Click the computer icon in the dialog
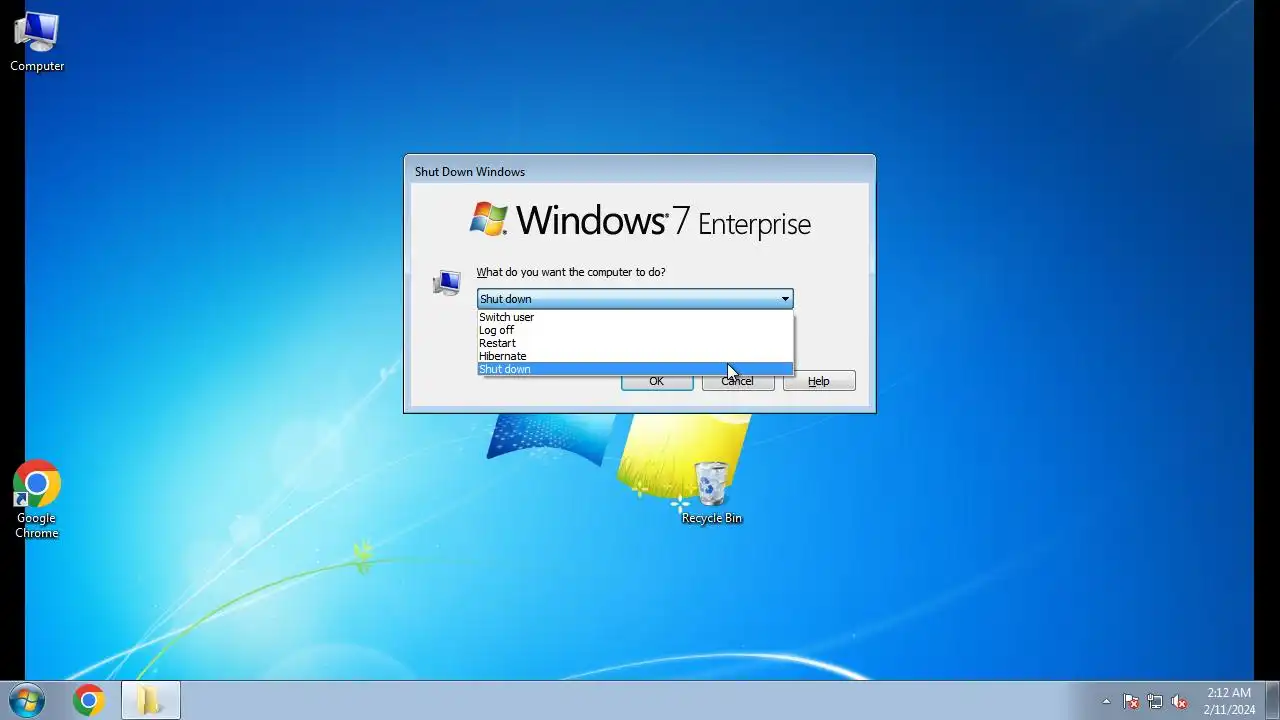This screenshot has height=720, width=1280. tap(447, 283)
